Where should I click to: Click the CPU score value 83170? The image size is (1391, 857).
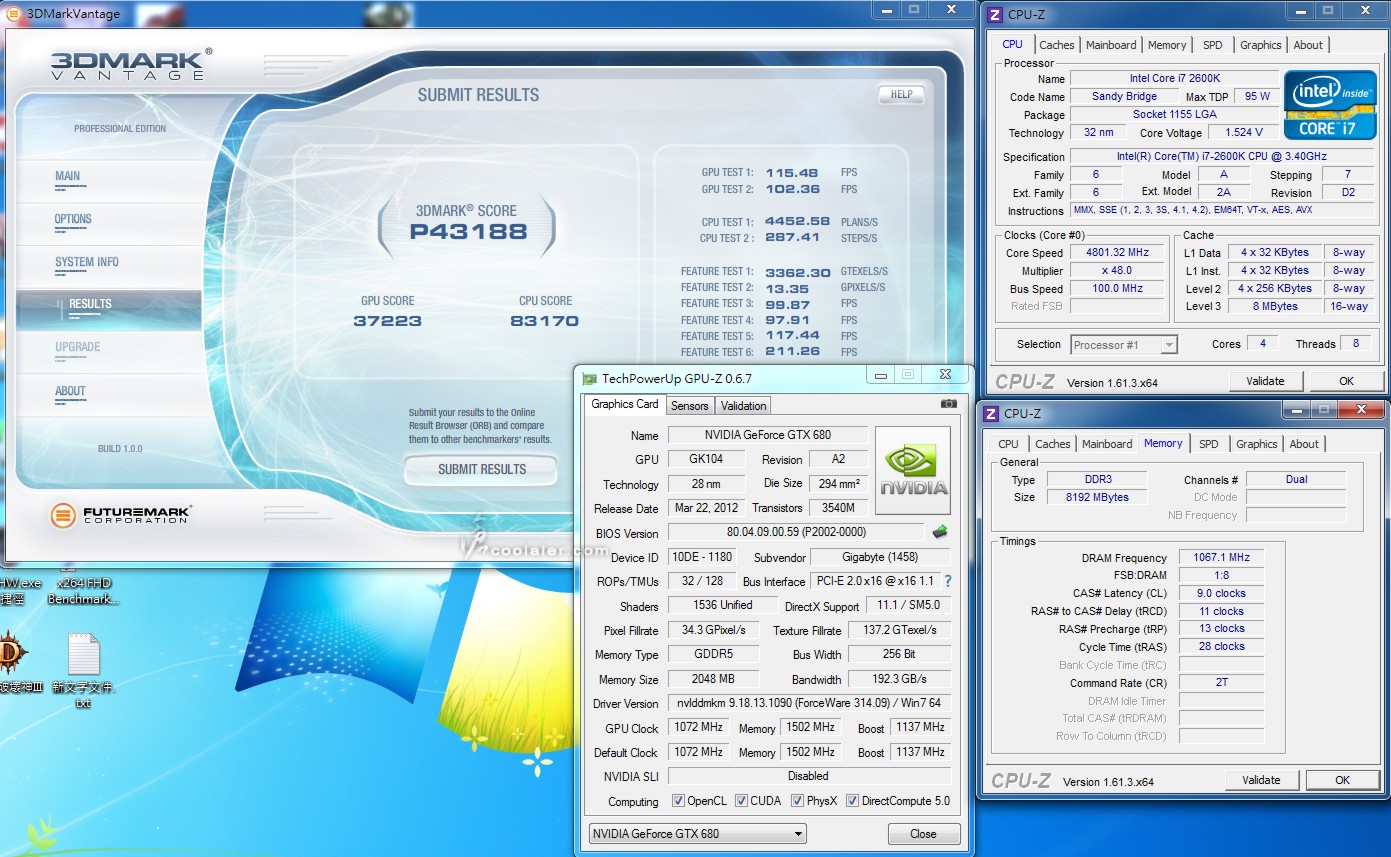tap(545, 321)
